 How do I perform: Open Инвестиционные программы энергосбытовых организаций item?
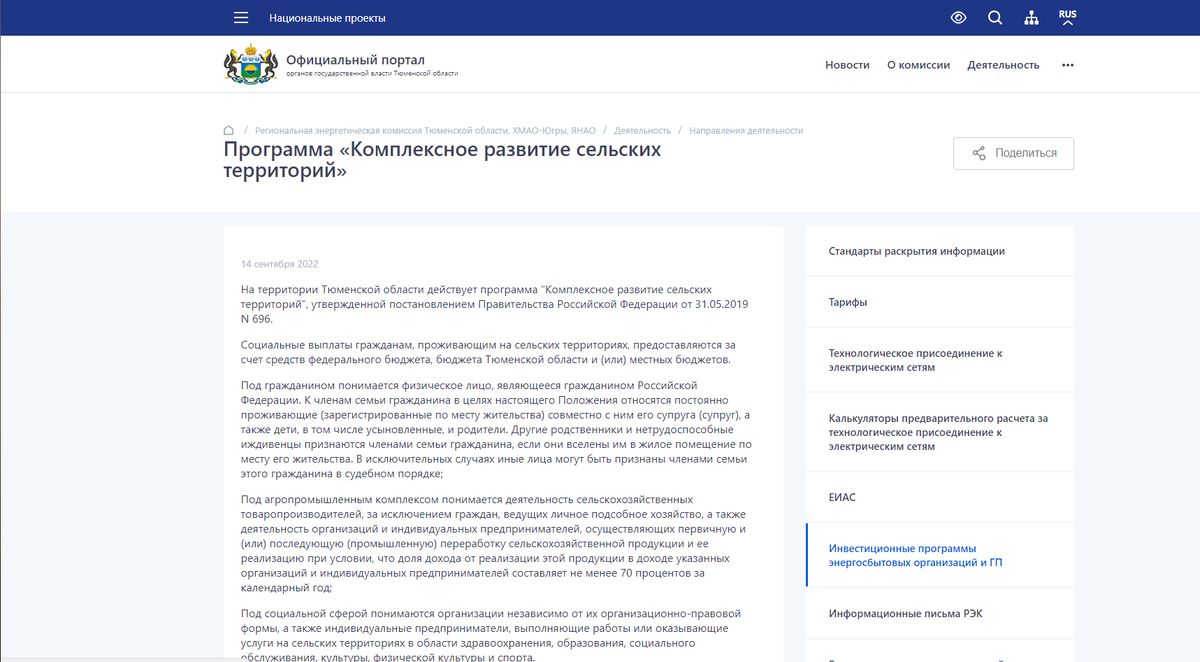pos(939,555)
